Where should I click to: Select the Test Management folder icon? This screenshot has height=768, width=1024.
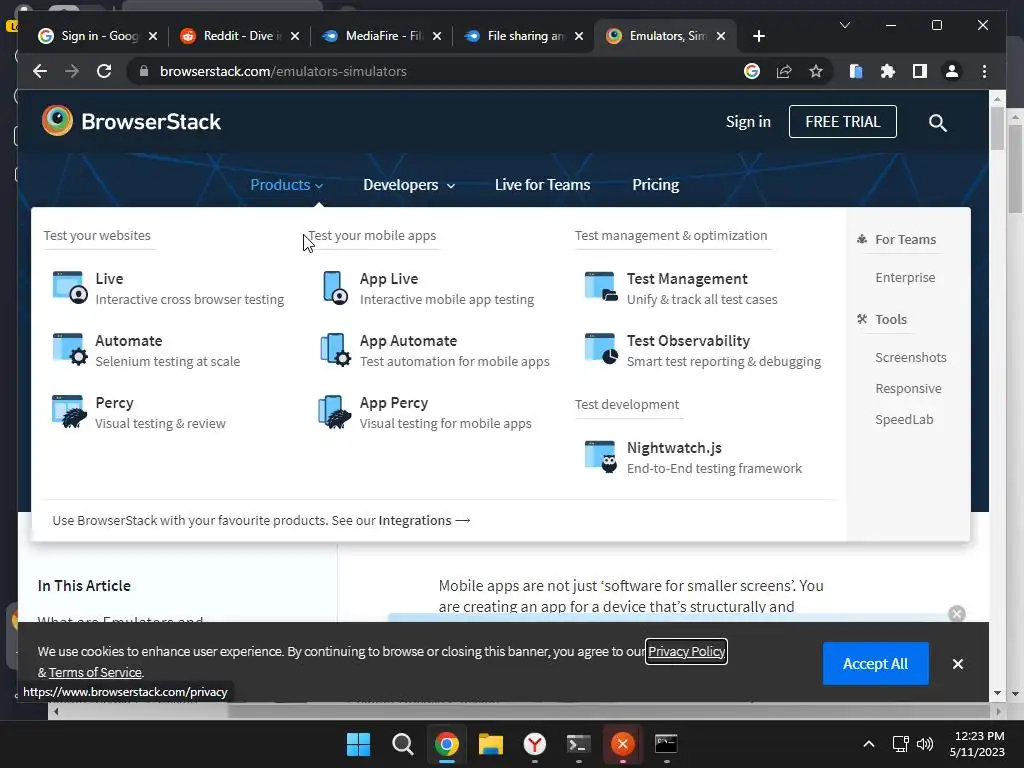[601, 287]
